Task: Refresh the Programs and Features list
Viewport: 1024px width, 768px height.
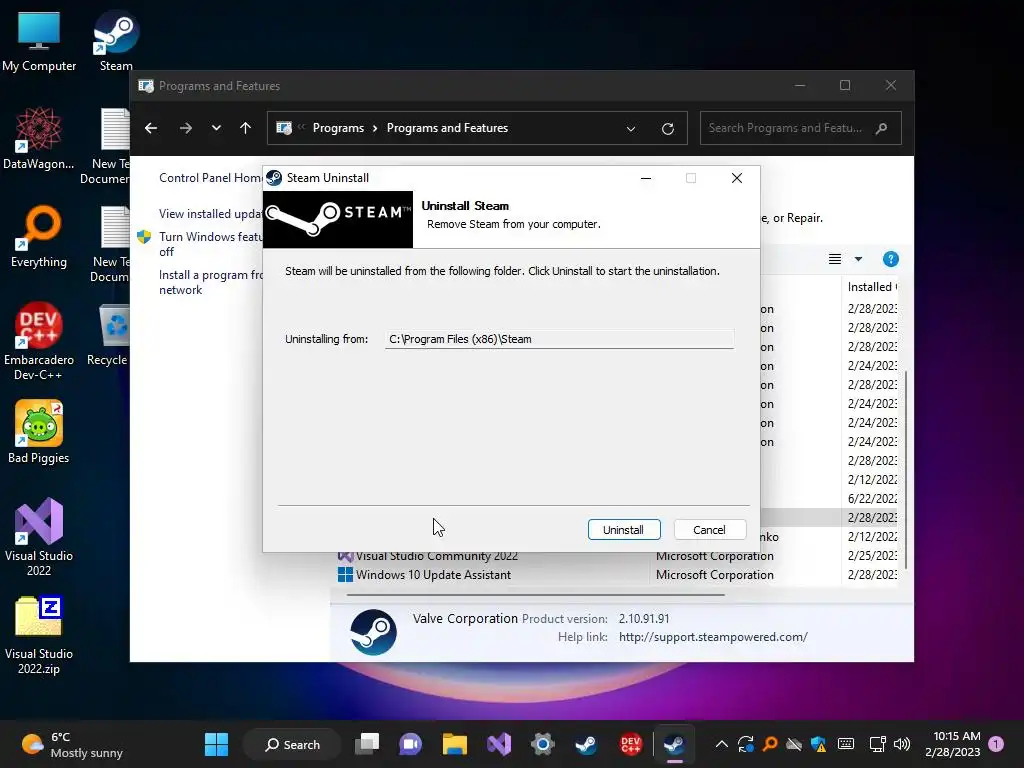Action: coord(667,129)
